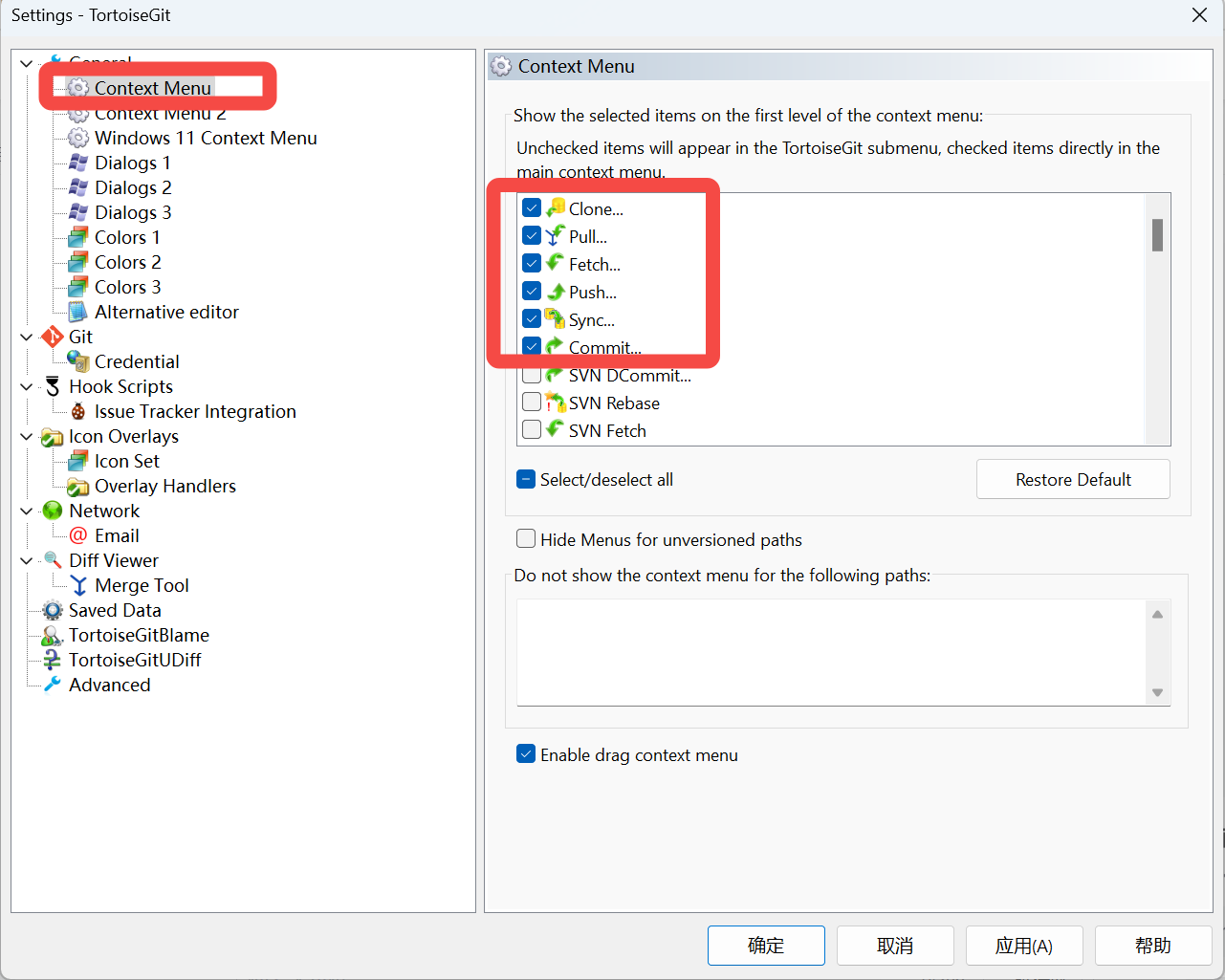Click the Overlay Handlers folder icon

tap(78, 487)
